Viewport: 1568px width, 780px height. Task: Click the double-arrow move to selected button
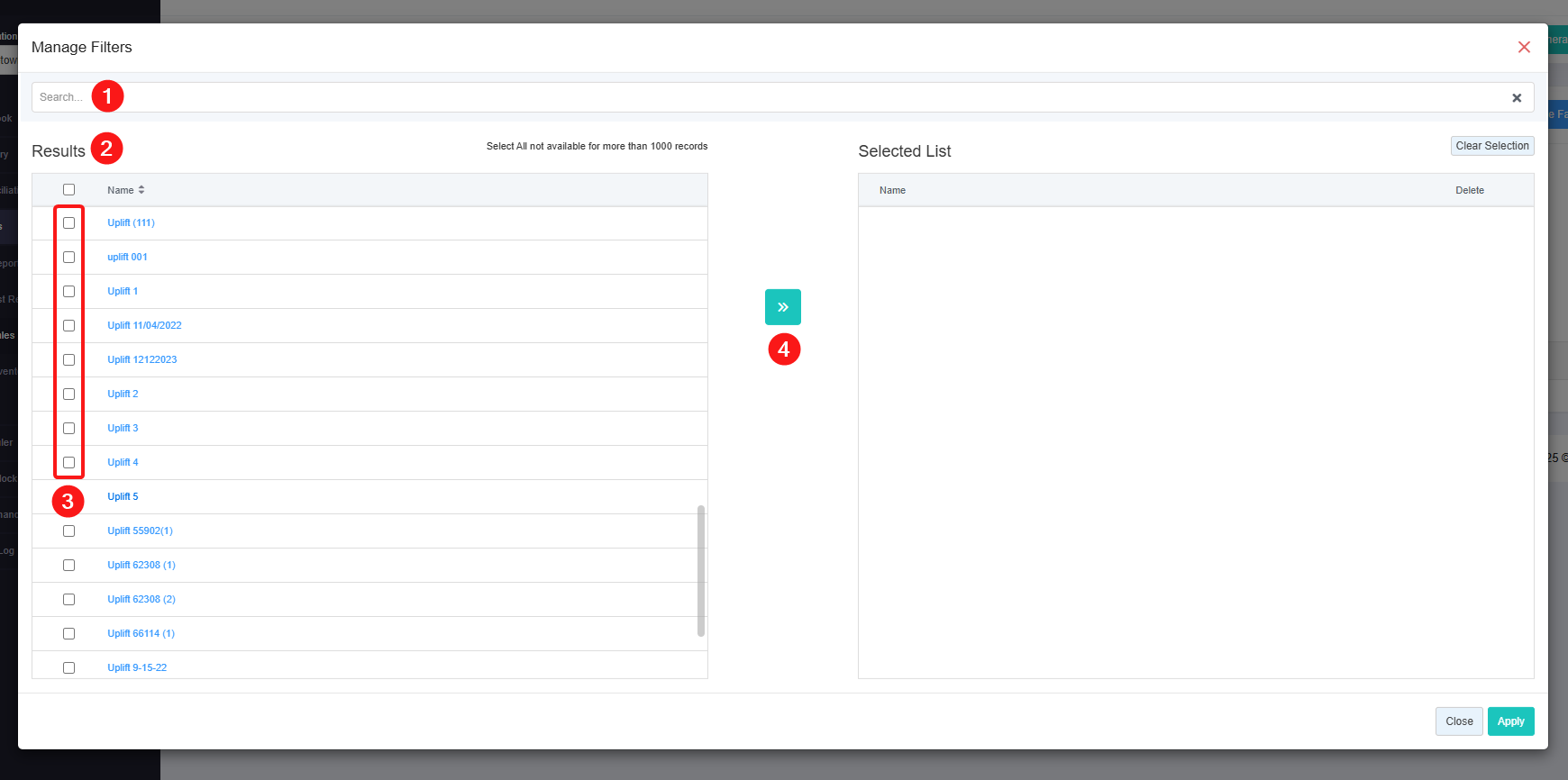click(782, 307)
